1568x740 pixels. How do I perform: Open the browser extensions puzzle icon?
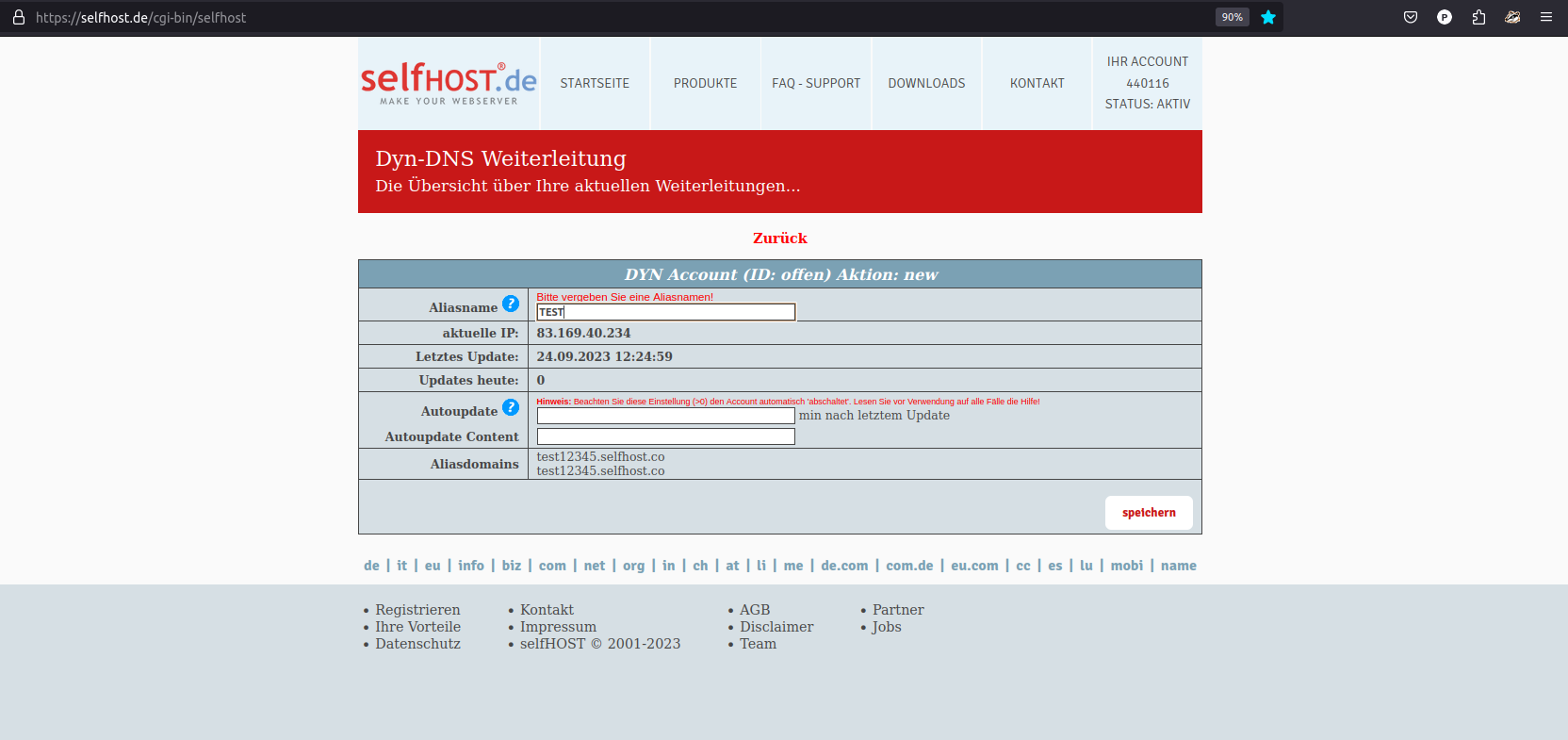(1478, 17)
